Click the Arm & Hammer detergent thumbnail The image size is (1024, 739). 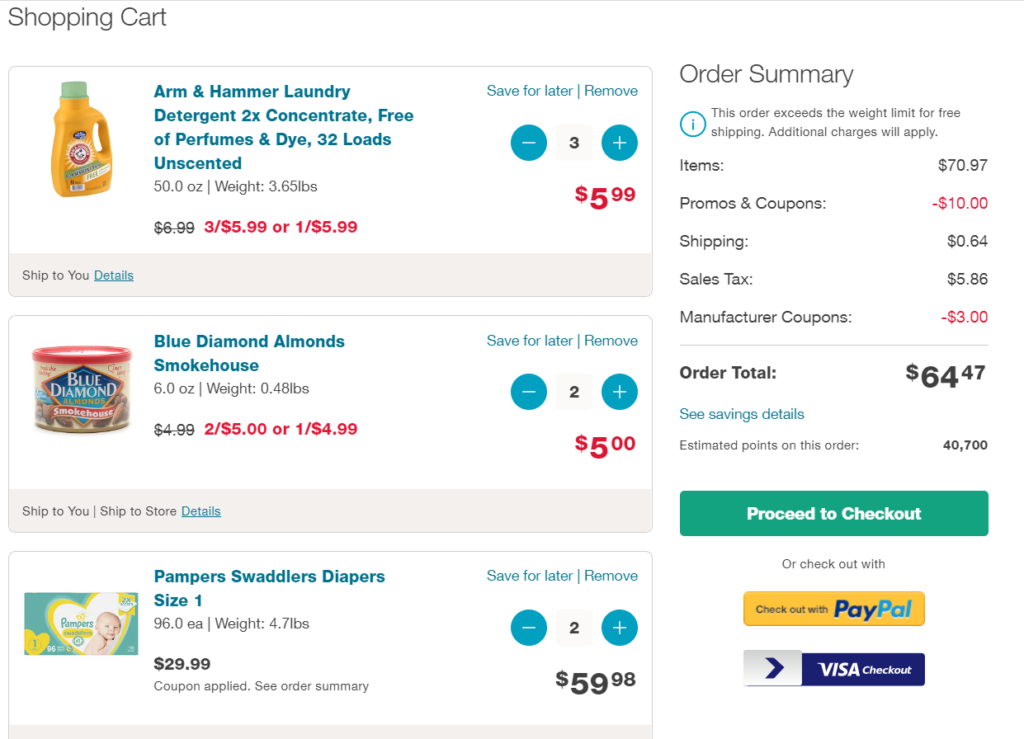[x=79, y=139]
